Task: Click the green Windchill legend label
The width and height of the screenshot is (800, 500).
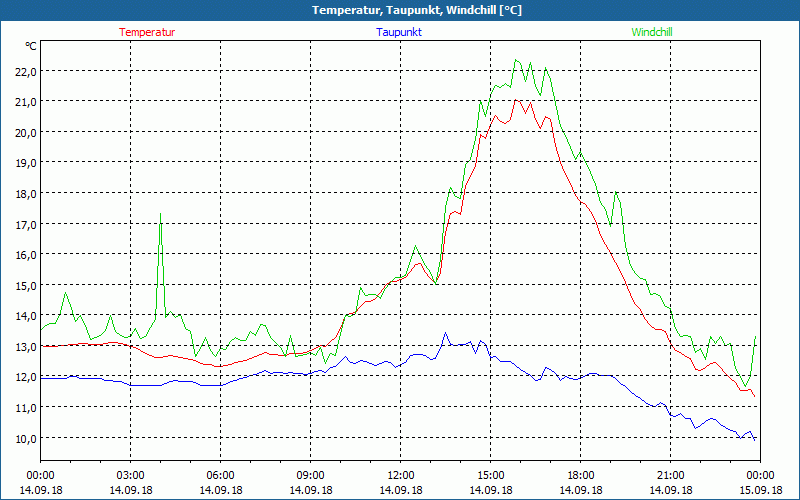Action: point(652,32)
